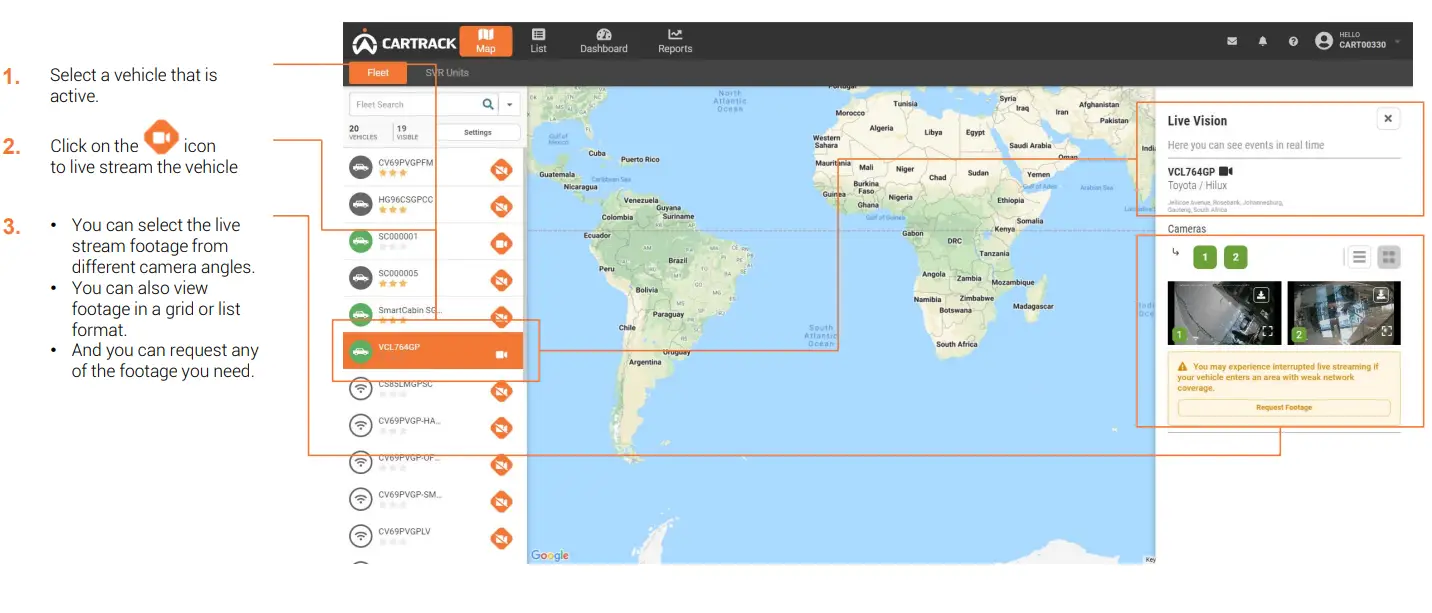Select camera 2 green button

tap(1236, 257)
